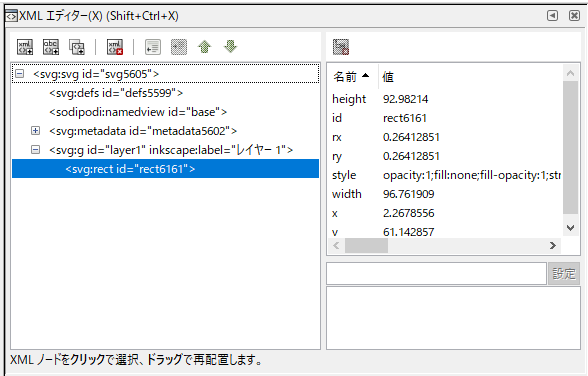Viewport: 588px width, 376px height.
Task: Click the XML editor panel title icon
Action: coord(11,16)
